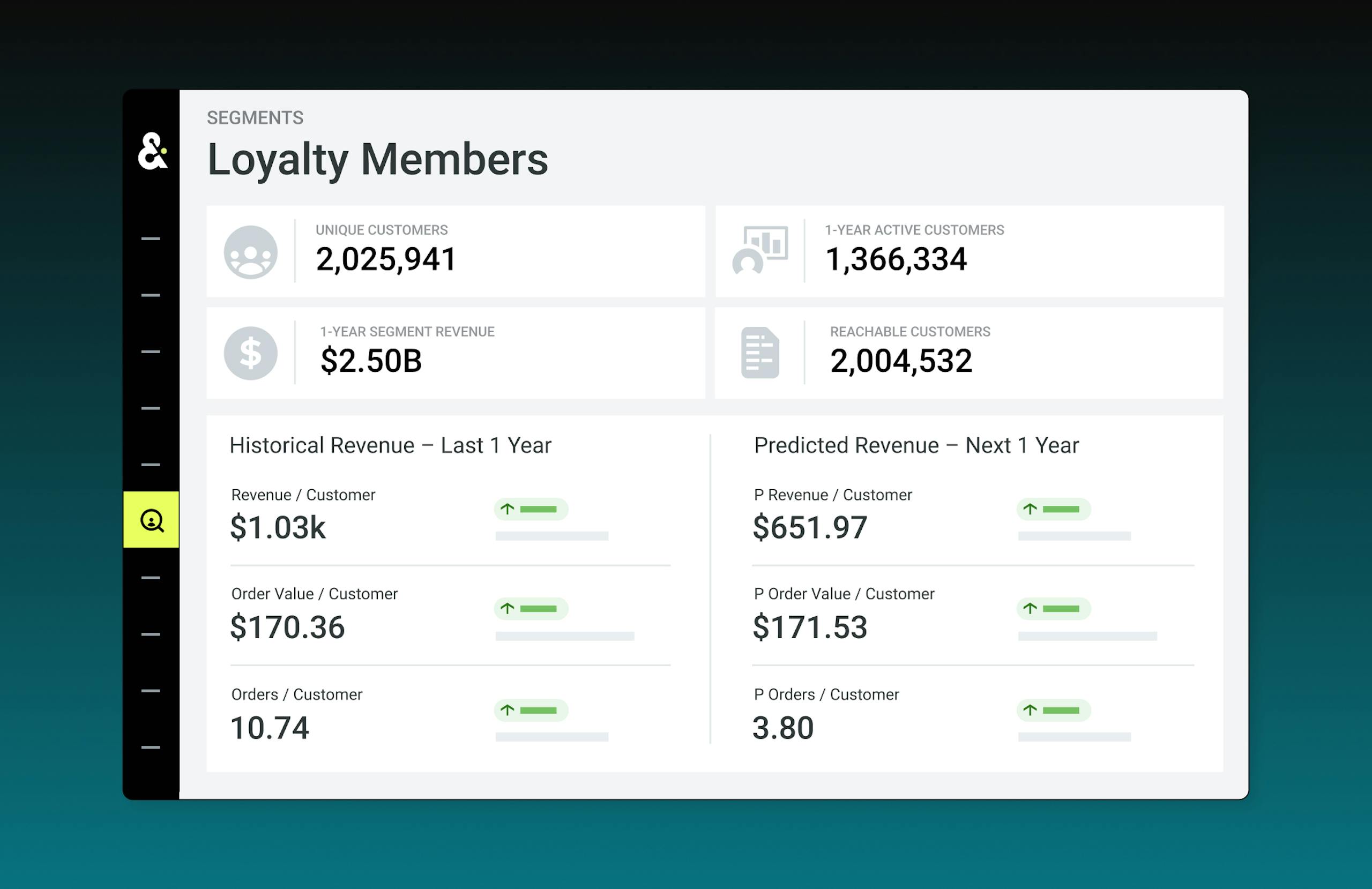
Task: Click the P Orders / Customer trend badge
Action: (x=1053, y=710)
